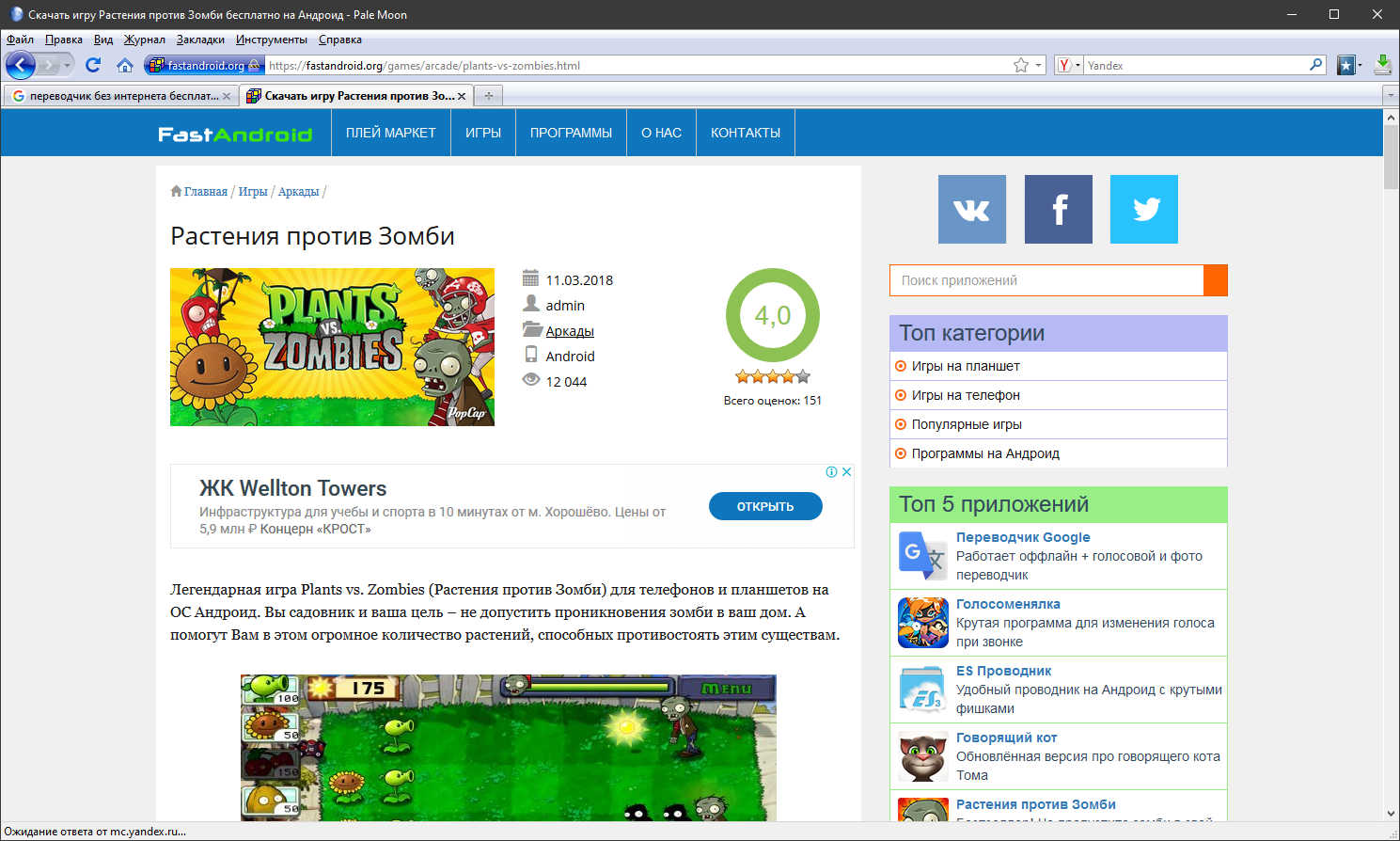The height and width of the screenshot is (841, 1400).
Task: Click the 'Поиск приложений' search field
Action: (x=1046, y=280)
